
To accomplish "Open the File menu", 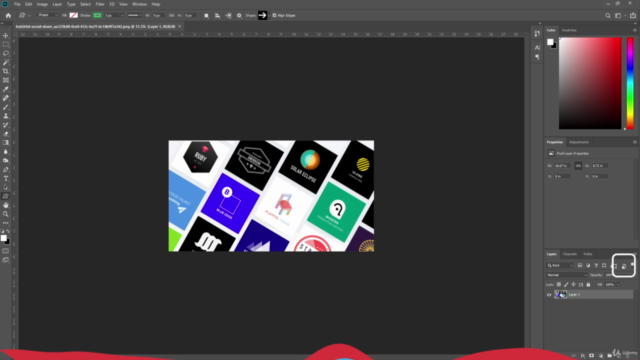I will [17, 4].
